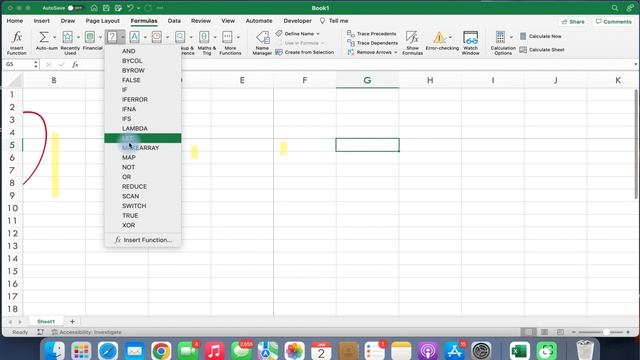The width and height of the screenshot is (640, 360).
Task: Click the Calculation Options icon
Action: 500,37
